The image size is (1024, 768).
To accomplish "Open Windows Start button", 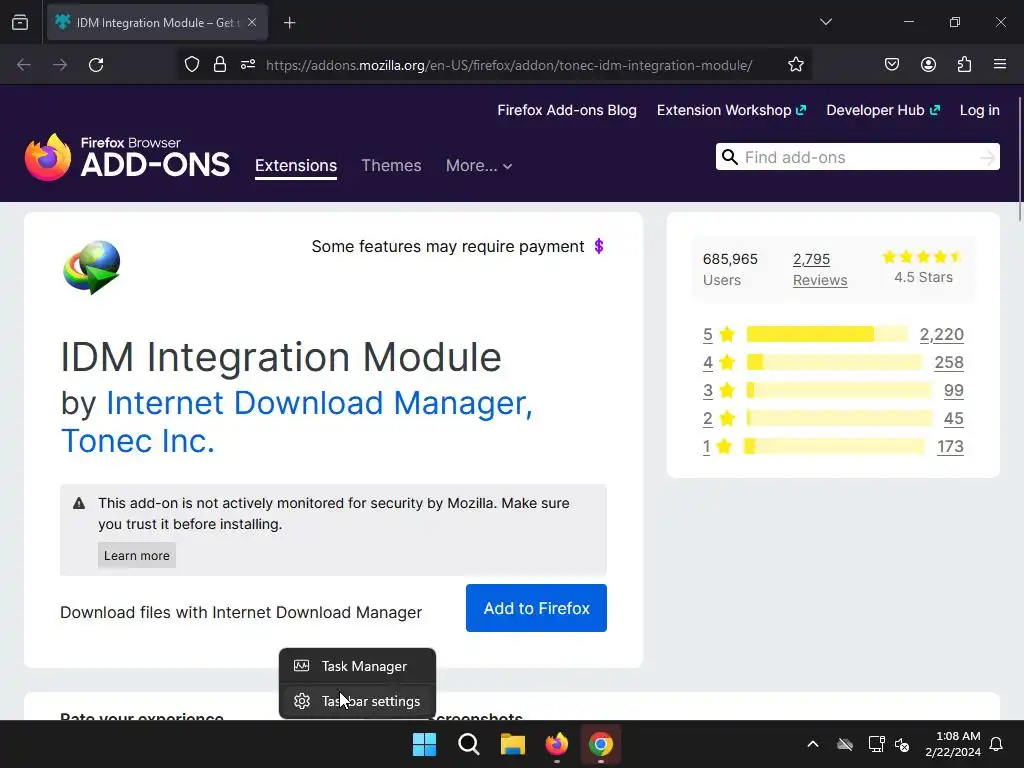I will tap(424, 744).
